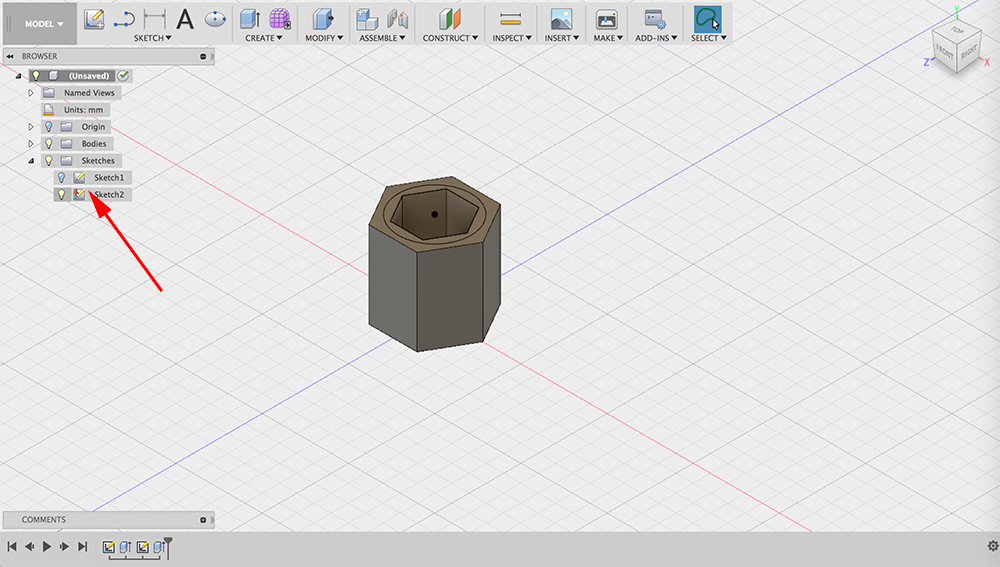1000x567 pixels.
Task: Open the purple Create Form icon
Action: (280, 19)
